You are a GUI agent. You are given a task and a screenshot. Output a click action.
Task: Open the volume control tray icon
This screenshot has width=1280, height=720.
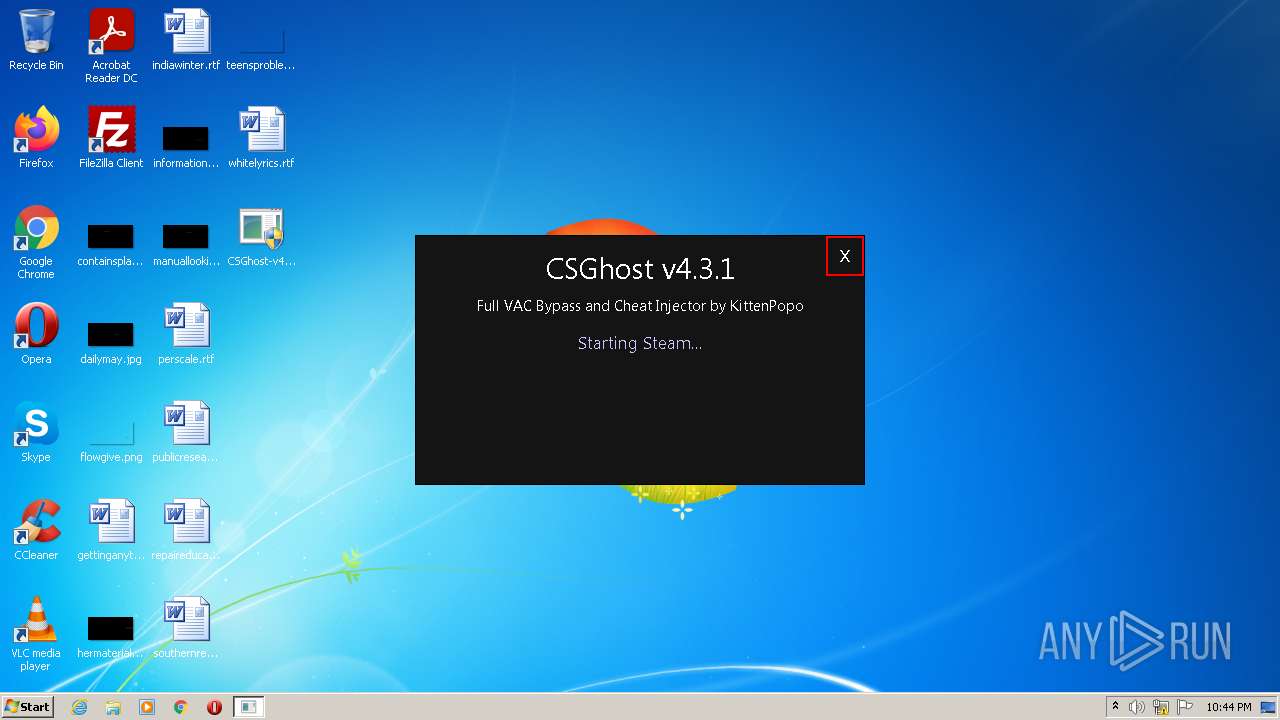(1137, 707)
